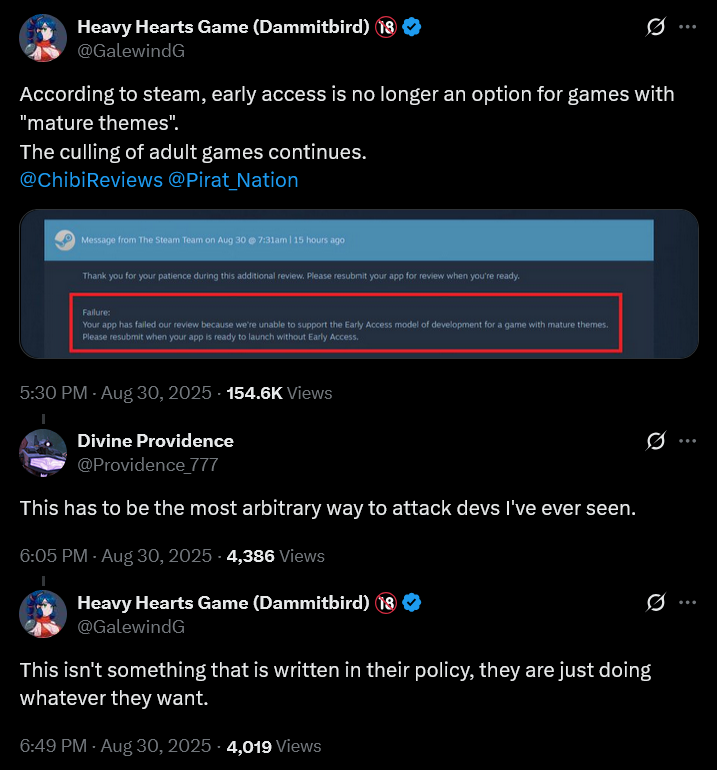This screenshot has height=770, width=717.
Task: Open more options on the last reply
Action: (687, 603)
